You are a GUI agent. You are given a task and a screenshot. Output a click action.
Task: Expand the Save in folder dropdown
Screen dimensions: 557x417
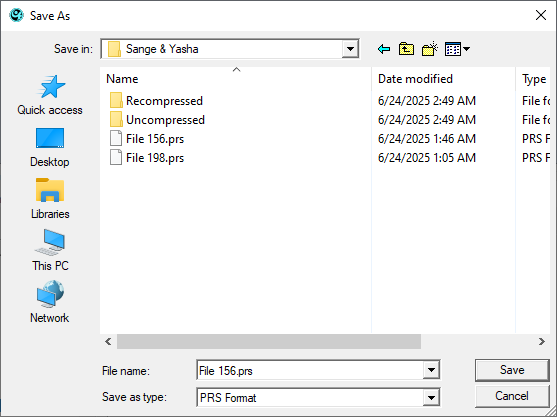(350, 49)
